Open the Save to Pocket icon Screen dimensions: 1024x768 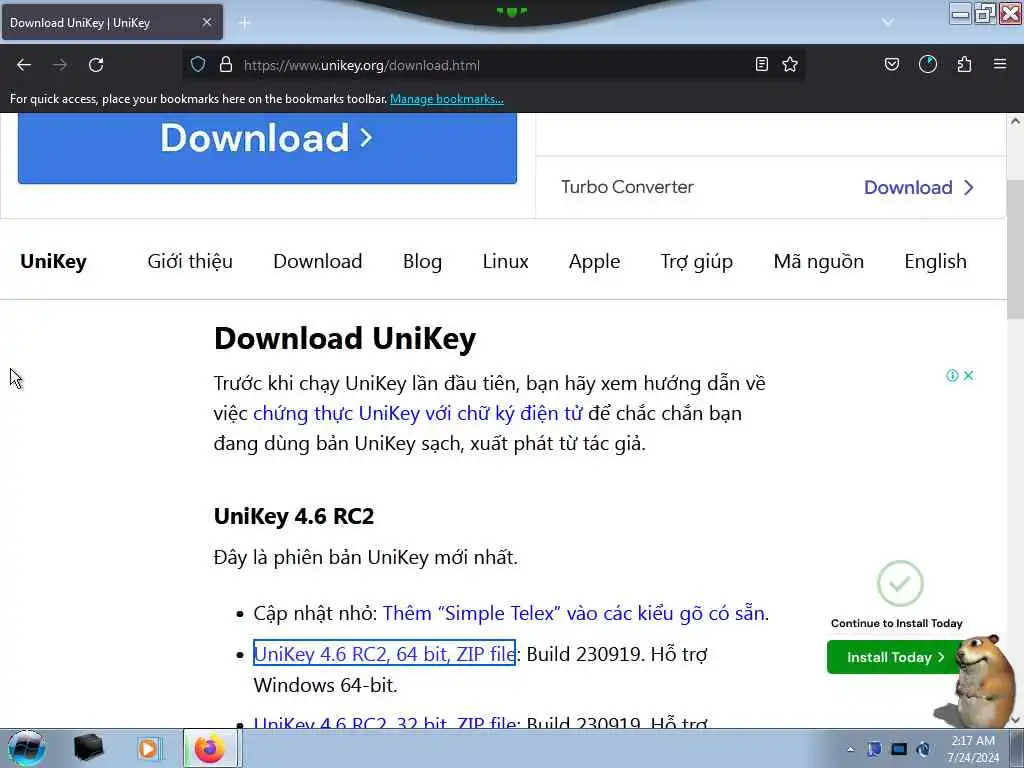[892, 65]
